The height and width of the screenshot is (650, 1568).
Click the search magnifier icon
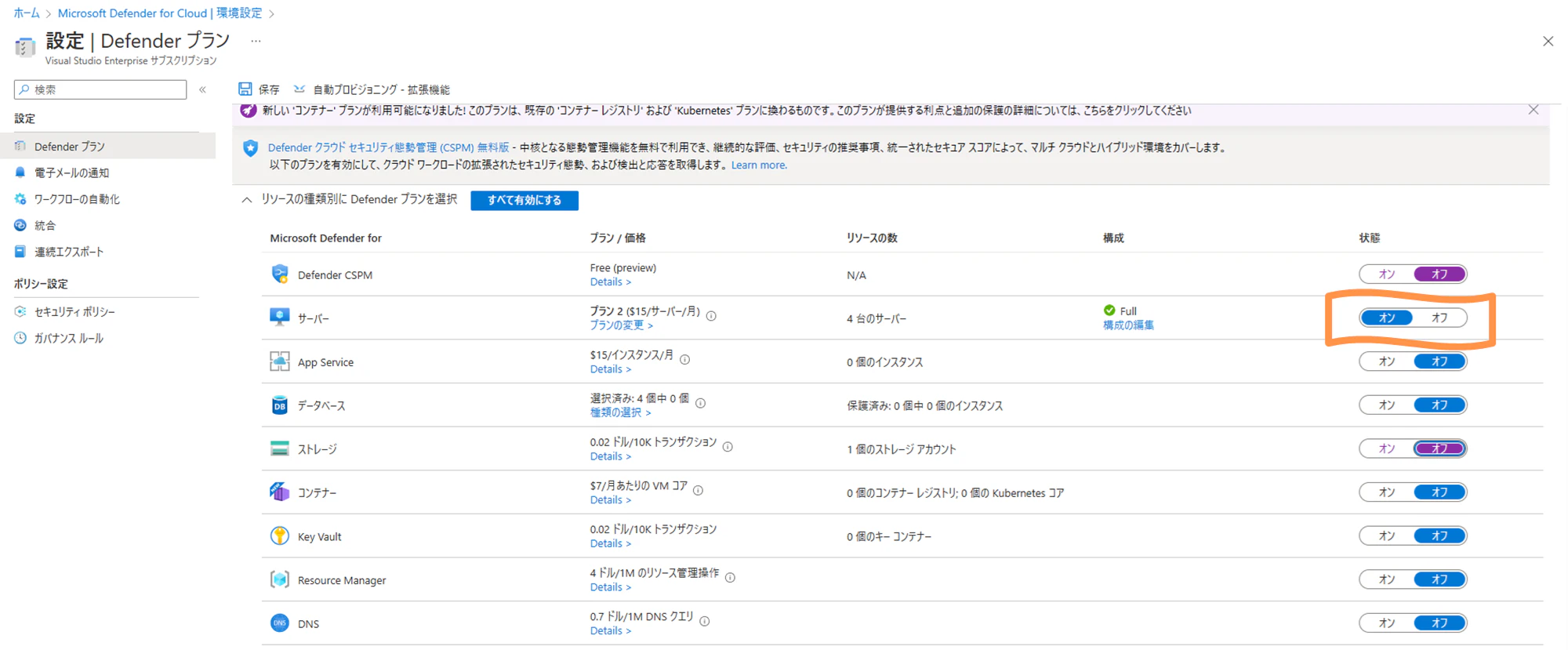coord(24,89)
